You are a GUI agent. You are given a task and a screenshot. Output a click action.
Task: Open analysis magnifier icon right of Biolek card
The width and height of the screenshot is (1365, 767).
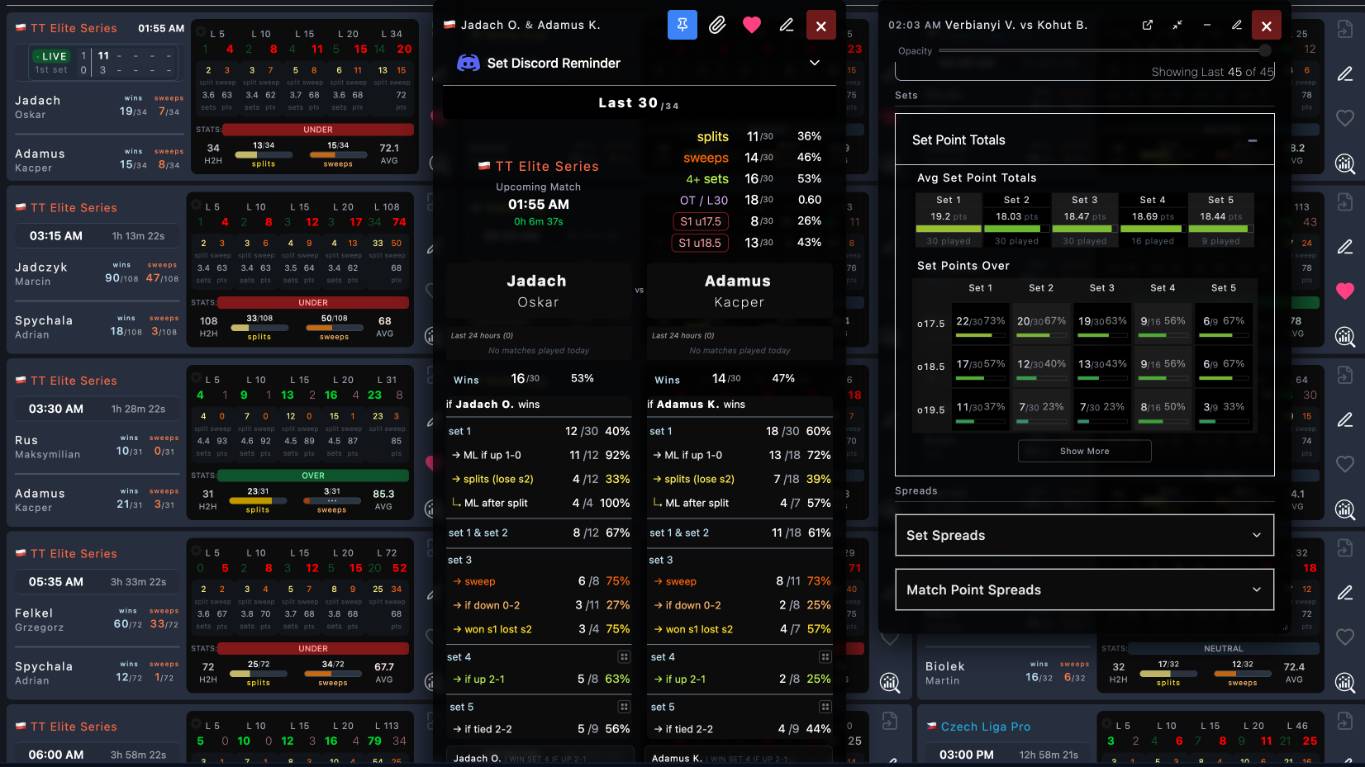pos(1345,682)
